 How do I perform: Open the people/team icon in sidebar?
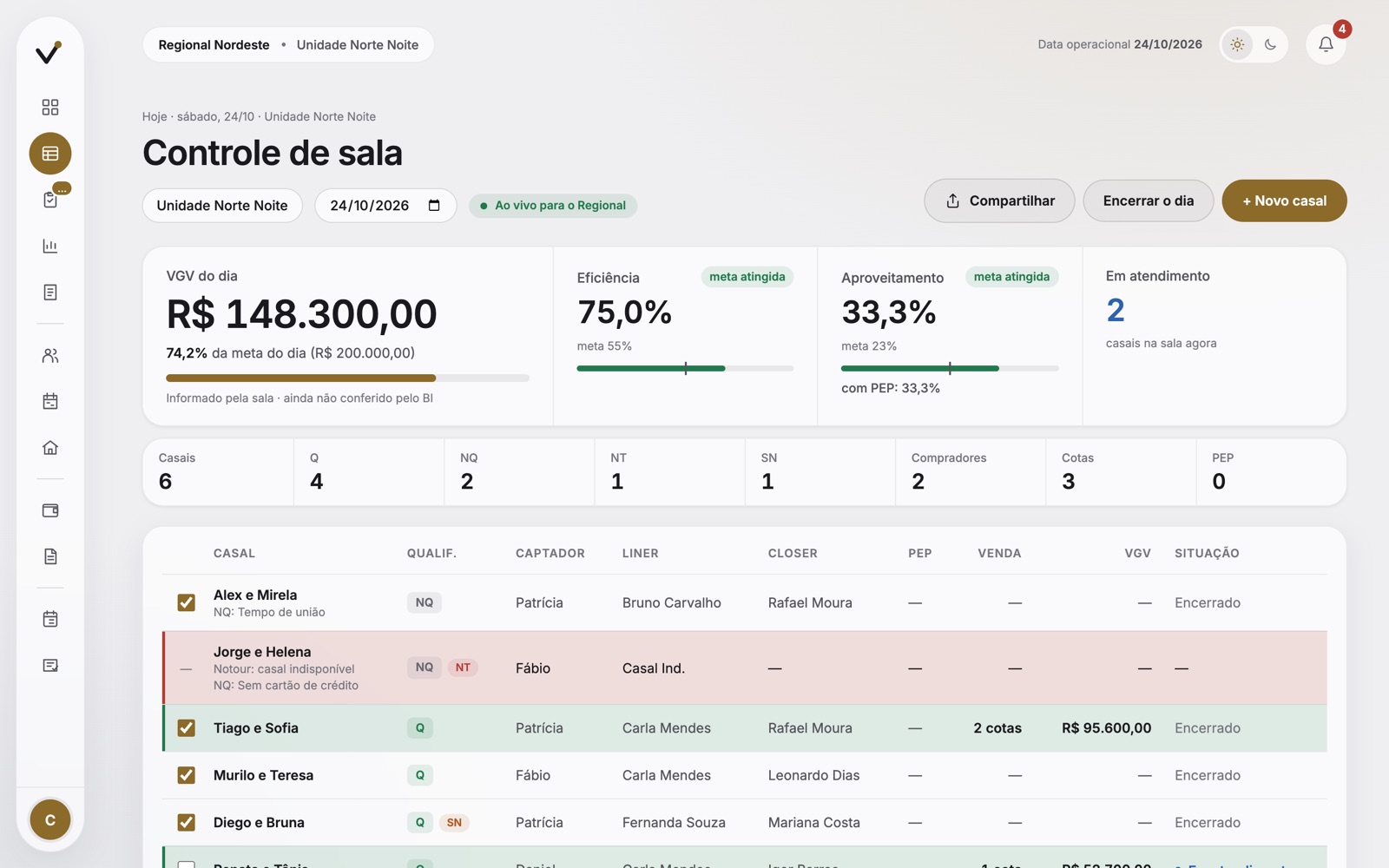pyautogui.click(x=50, y=356)
